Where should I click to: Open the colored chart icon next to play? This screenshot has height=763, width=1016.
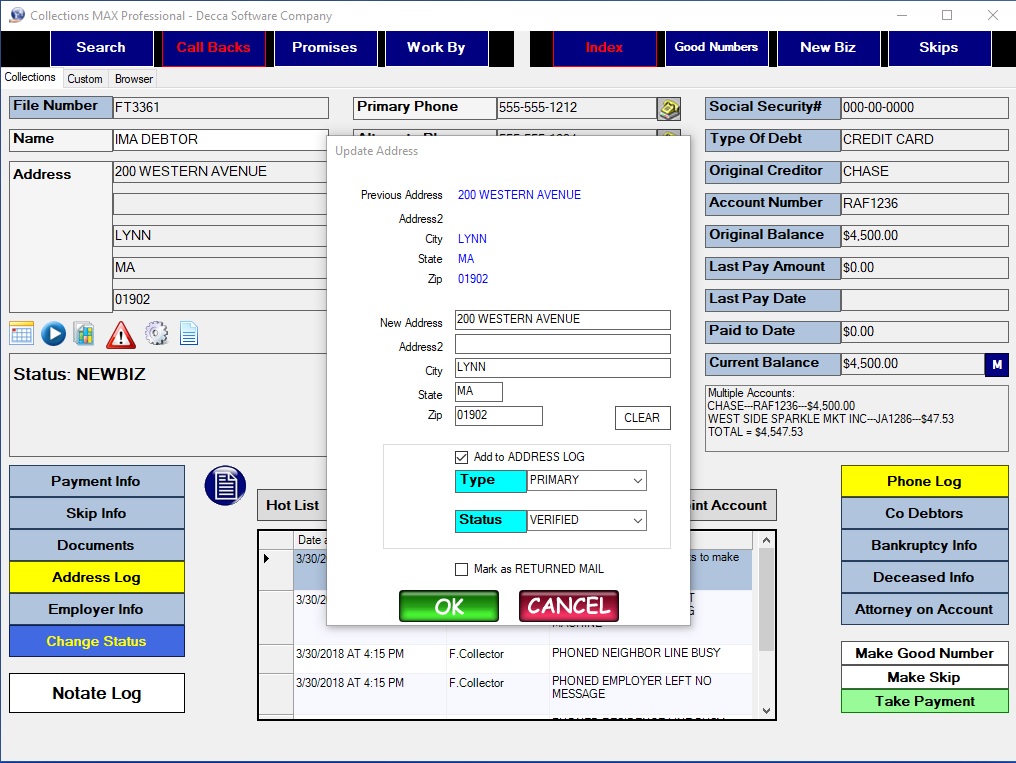87,333
